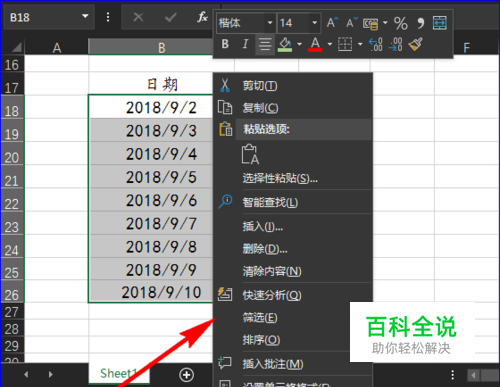Viewport: 500px width, 387px height.
Task: Click cell with date 2018/9/5
Action: [151, 177]
